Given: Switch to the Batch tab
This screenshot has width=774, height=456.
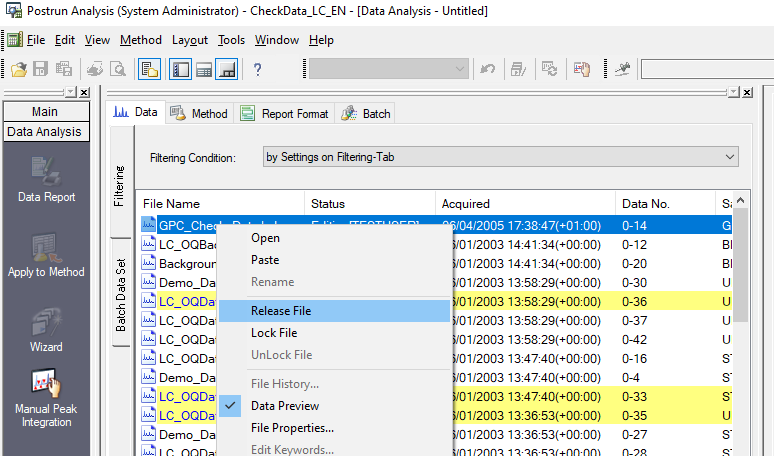Looking at the screenshot, I should click(x=365, y=114).
